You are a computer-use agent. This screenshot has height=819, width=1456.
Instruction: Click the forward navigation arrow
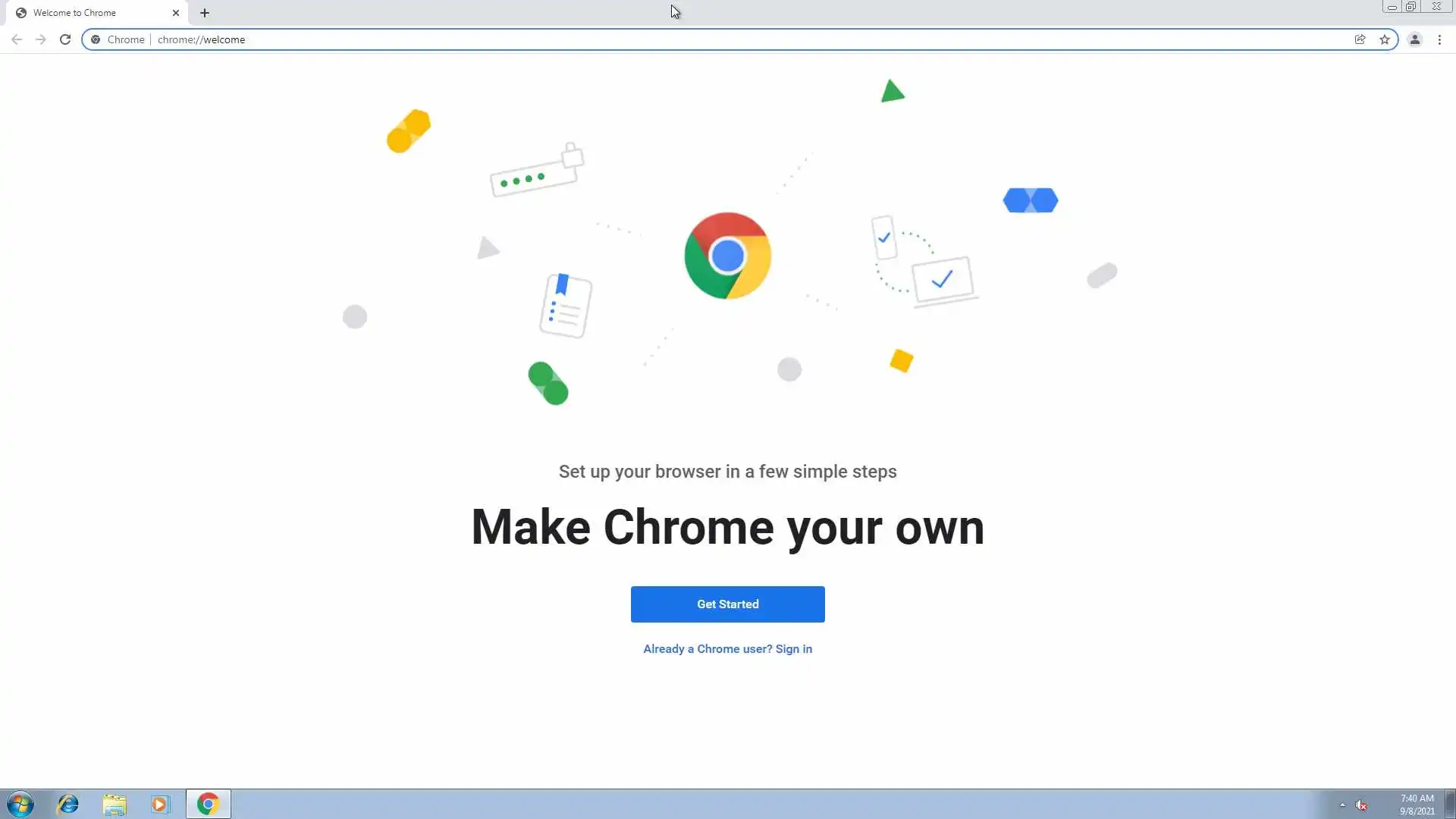click(41, 39)
